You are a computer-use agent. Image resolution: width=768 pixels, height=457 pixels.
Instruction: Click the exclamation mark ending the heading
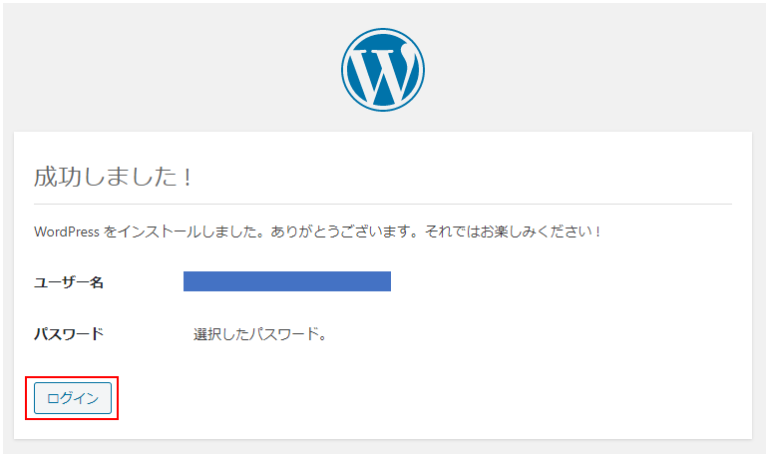185,178
